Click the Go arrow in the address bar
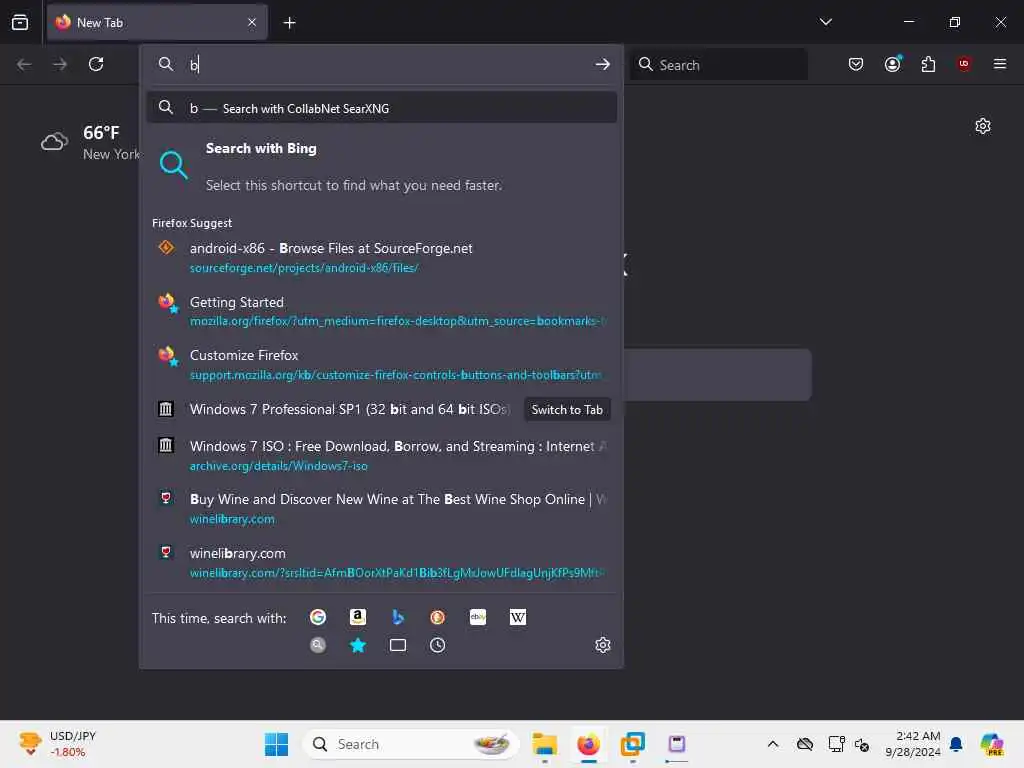 click(x=602, y=64)
